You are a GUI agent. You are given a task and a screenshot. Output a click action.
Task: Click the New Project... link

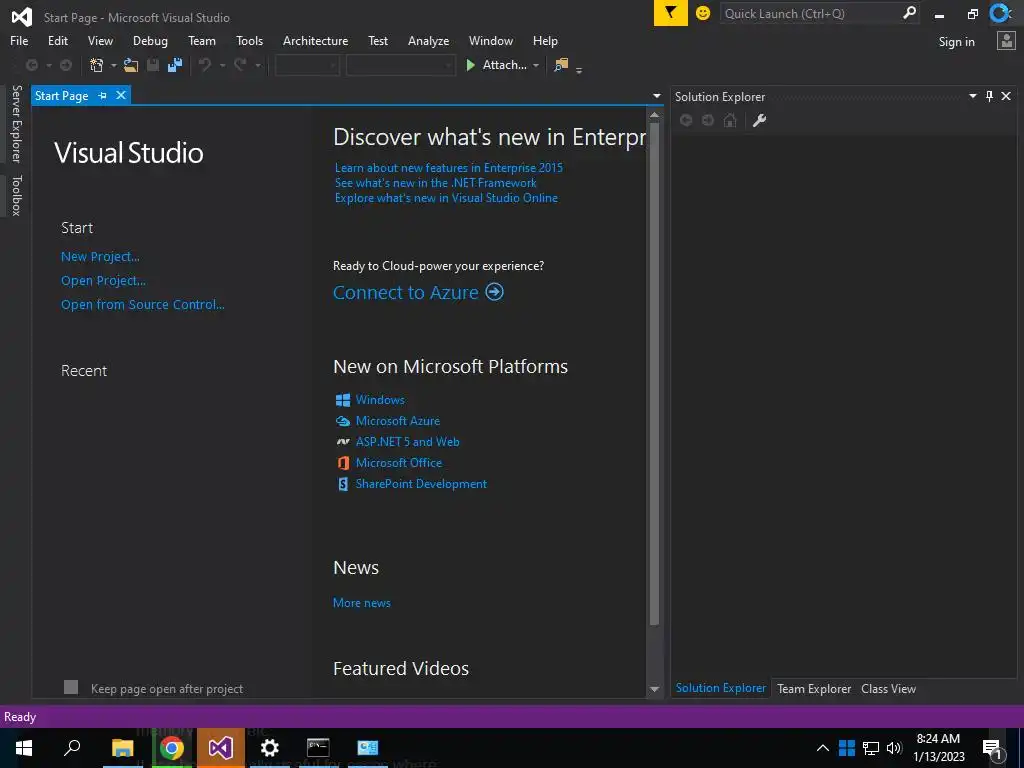click(100, 257)
